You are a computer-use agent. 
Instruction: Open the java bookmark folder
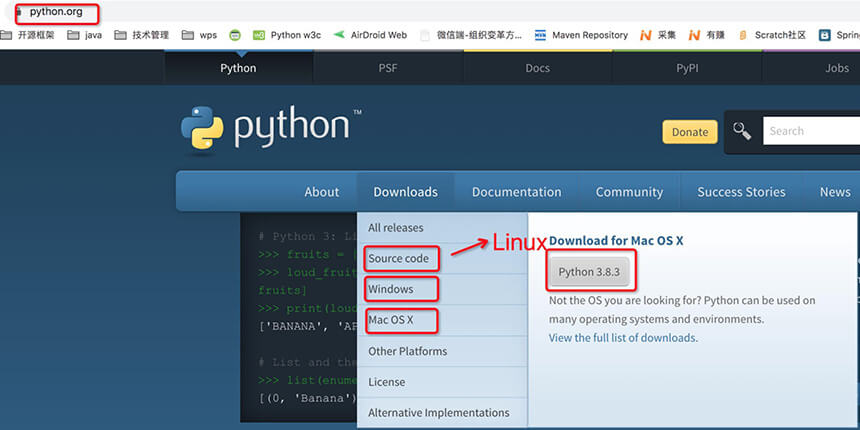pos(84,35)
